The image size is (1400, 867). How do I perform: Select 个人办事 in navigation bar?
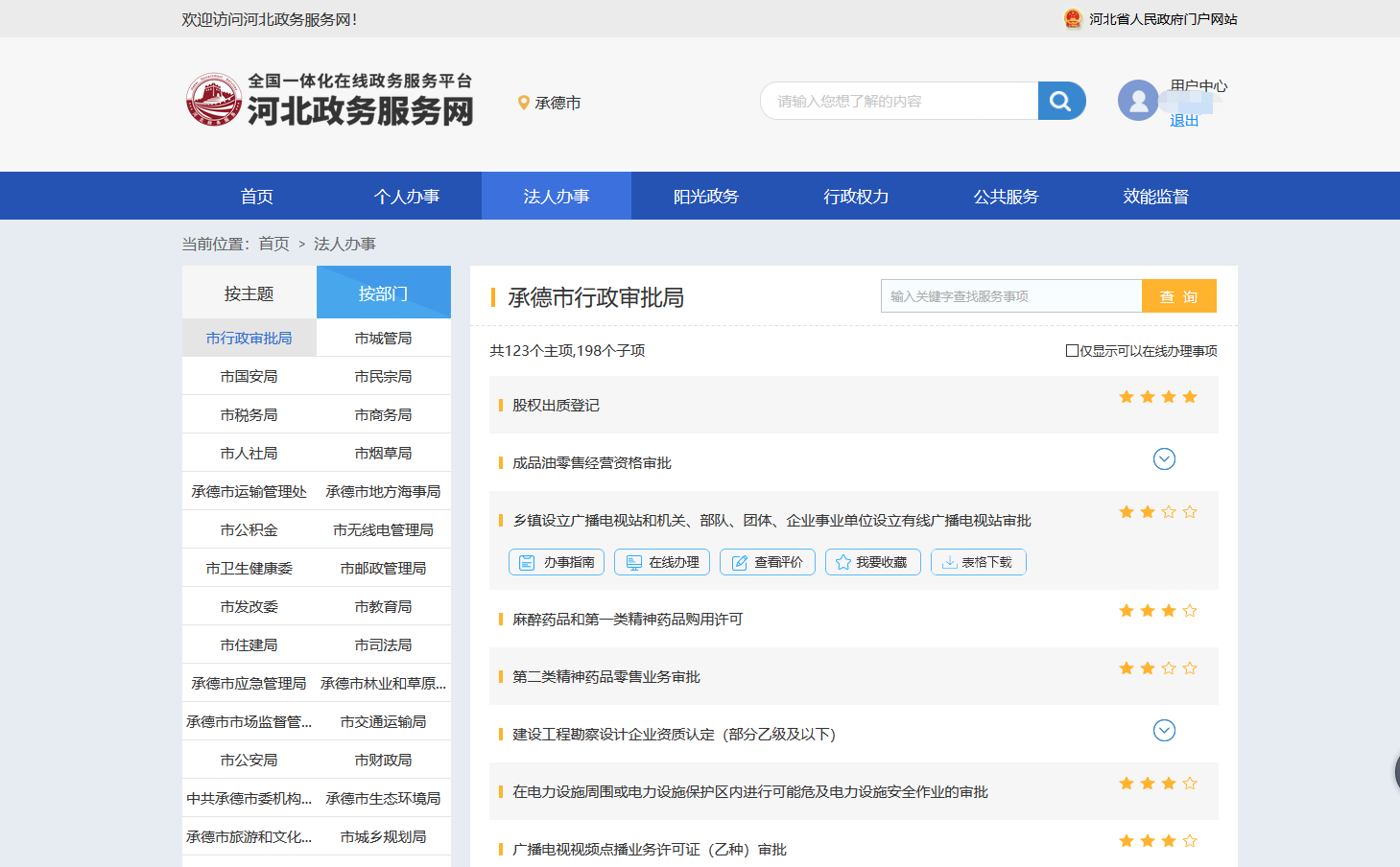(407, 197)
